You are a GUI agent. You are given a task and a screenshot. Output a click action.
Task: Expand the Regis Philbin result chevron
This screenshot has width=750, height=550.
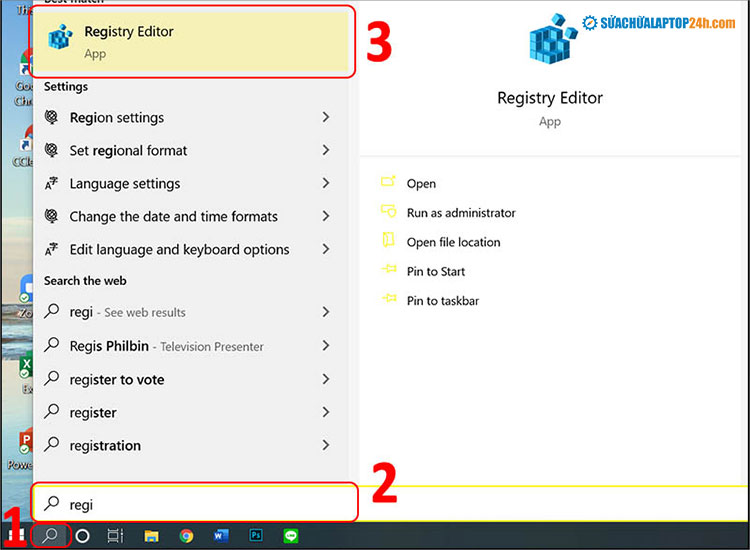(x=326, y=345)
